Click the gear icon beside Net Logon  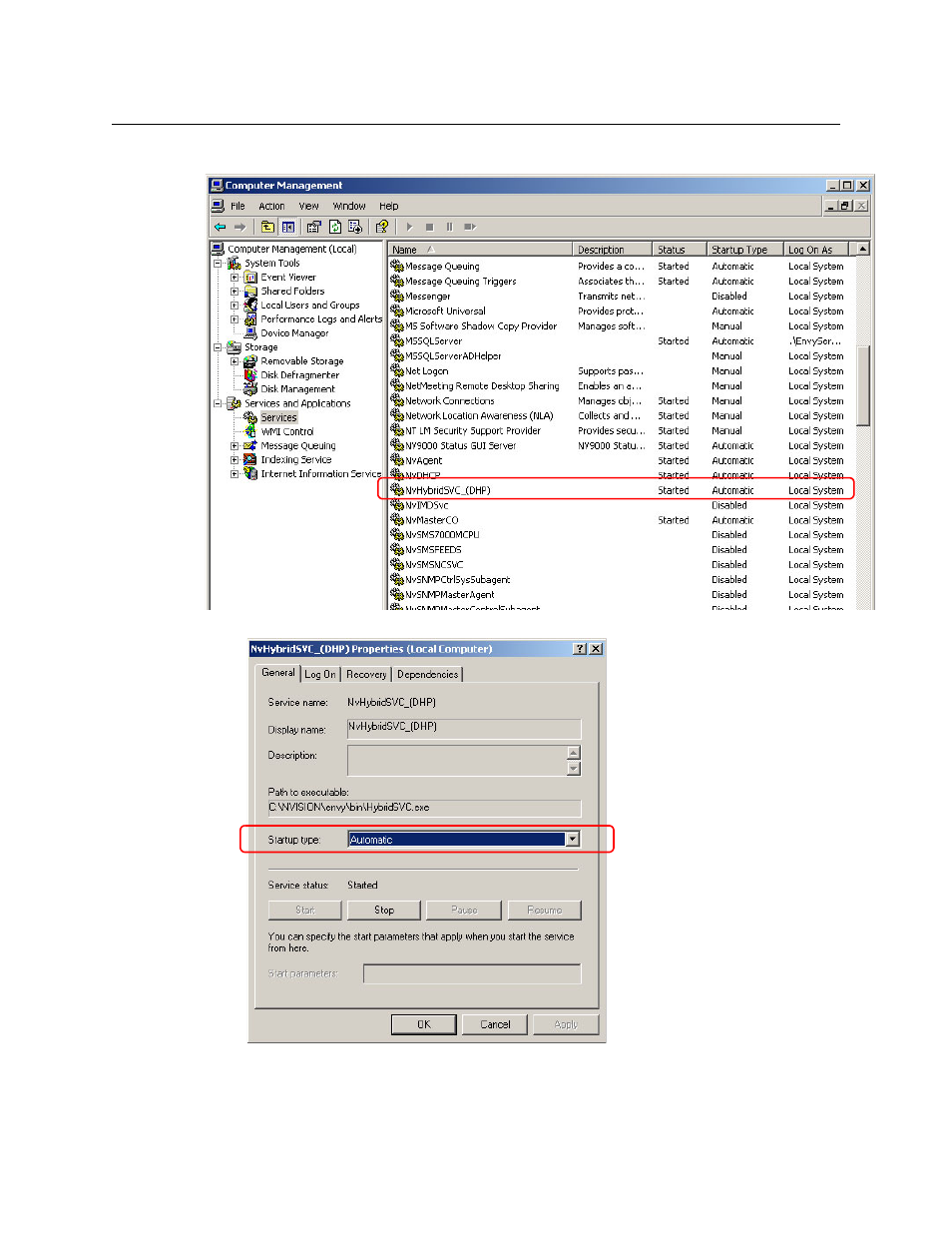pyautogui.click(x=396, y=370)
